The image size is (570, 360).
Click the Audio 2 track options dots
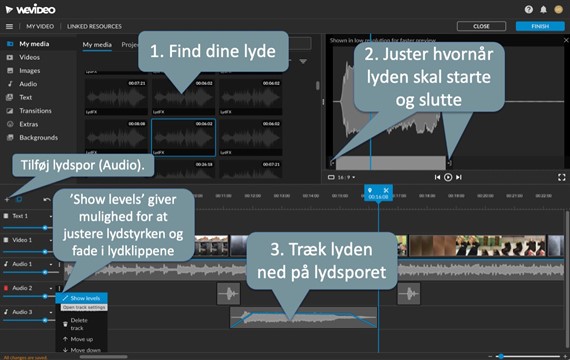coord(59,288)
